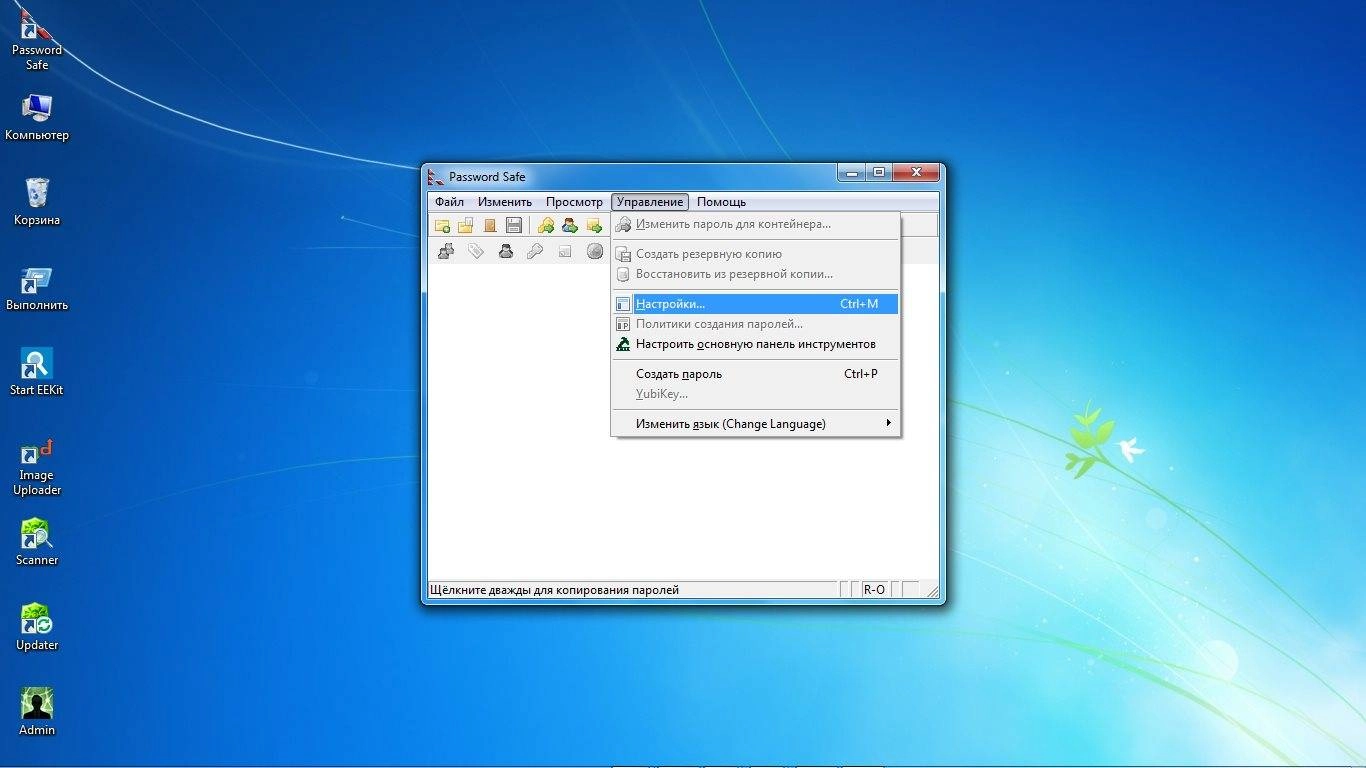Select the Admin desktop icon
This screenshot has height=768, width=1366.
37,712
